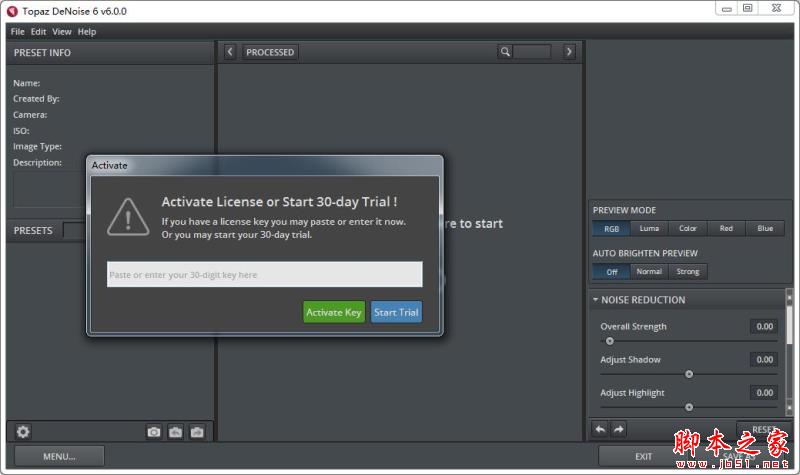Image resolution: width=800 pixels, height=475 pixels.
Task: Select Red preview mode
Action: click(x=726, y=229)
